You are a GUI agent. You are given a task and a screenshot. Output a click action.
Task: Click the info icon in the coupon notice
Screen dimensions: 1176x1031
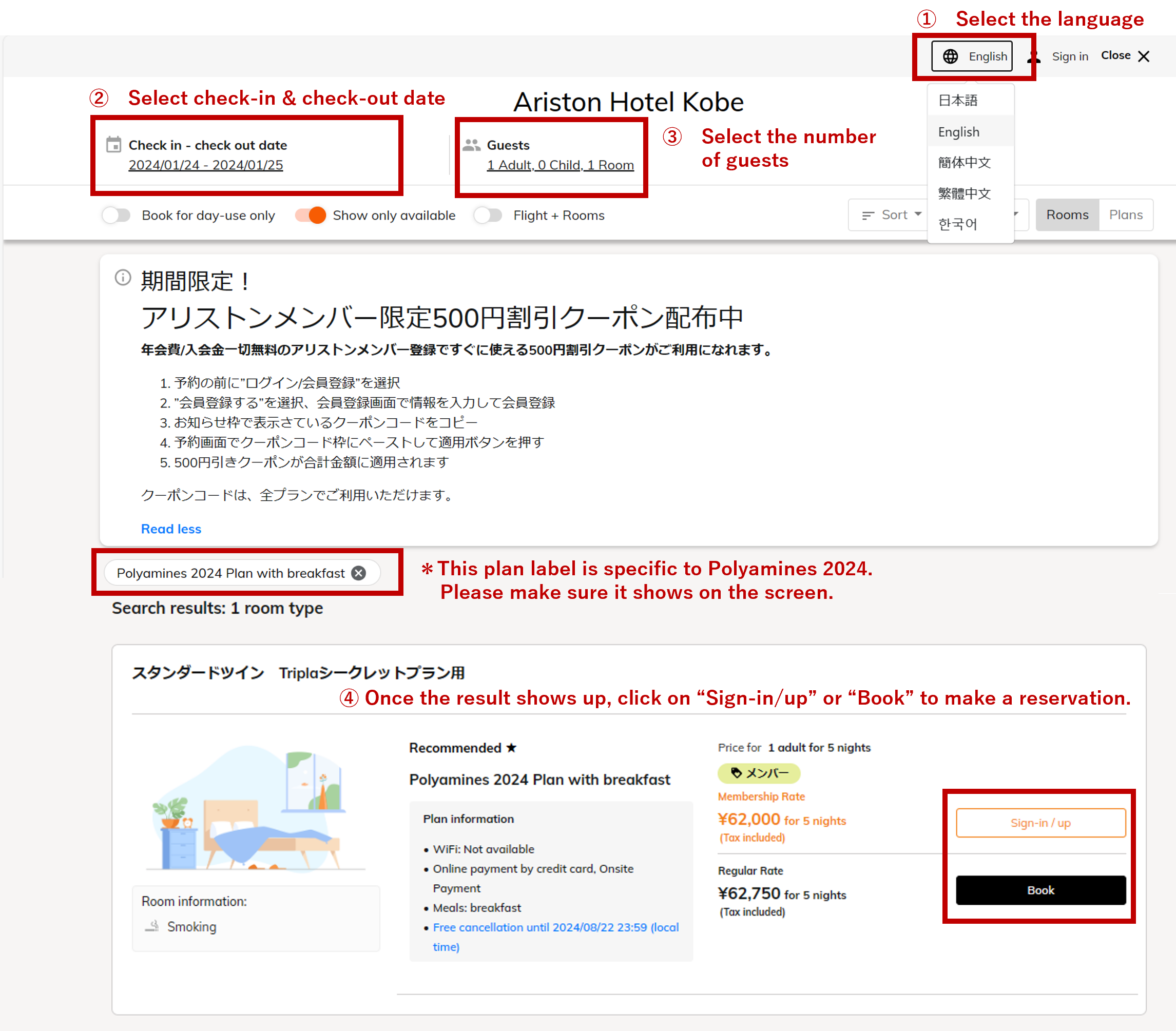[123, 278]
